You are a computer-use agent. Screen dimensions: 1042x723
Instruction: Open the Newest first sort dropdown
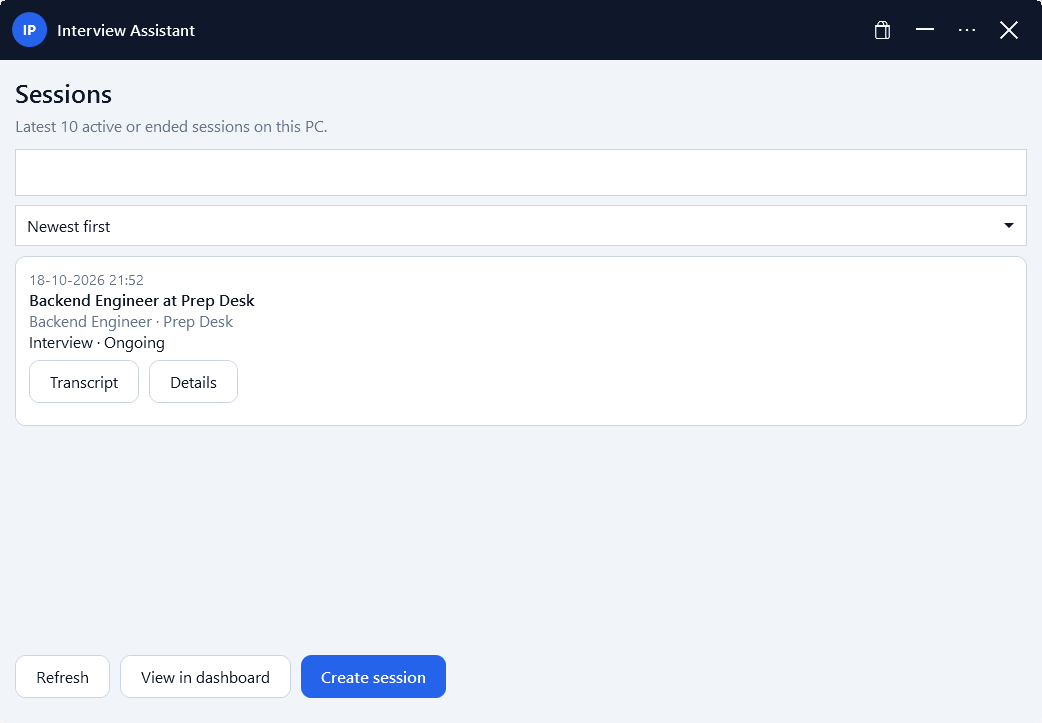521,226
